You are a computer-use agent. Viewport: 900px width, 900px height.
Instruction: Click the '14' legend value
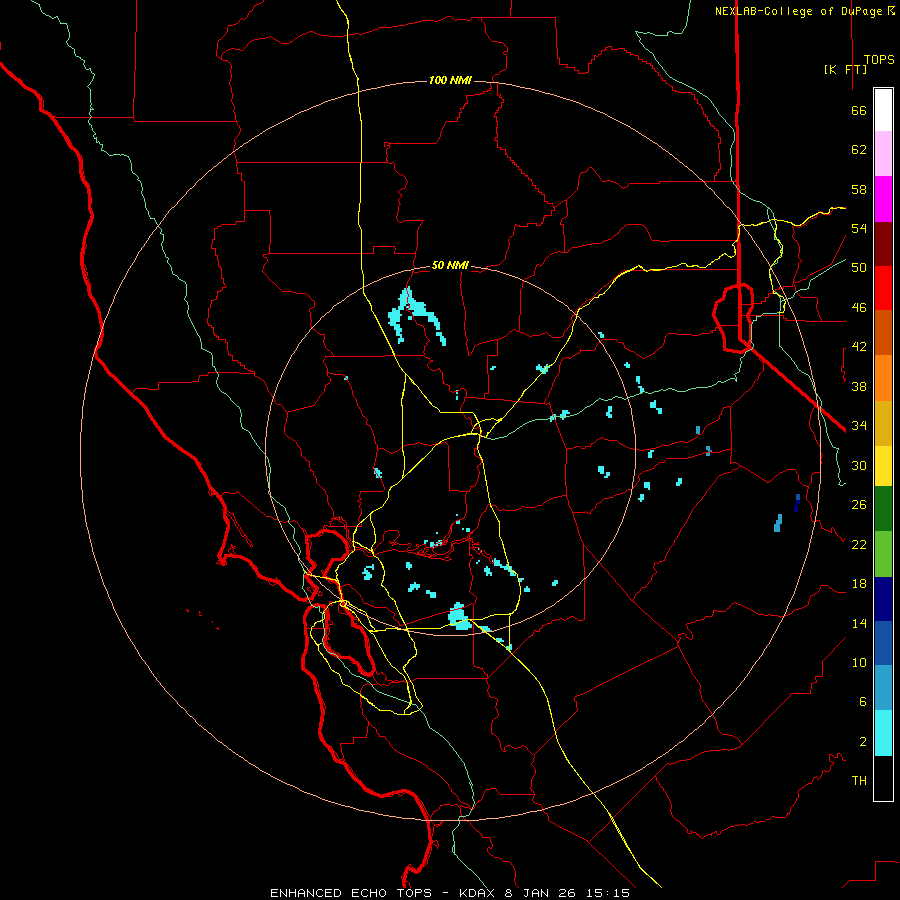click(x=859, y=623)
